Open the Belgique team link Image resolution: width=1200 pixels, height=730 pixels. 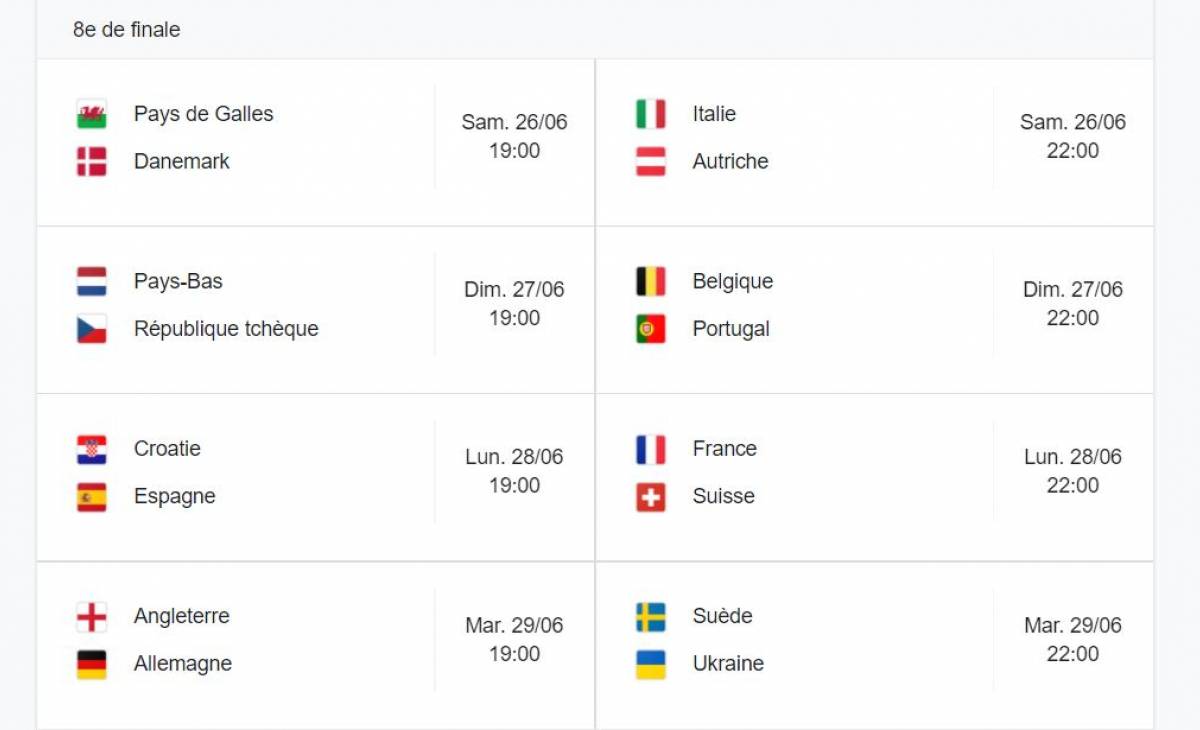point(733,281)
